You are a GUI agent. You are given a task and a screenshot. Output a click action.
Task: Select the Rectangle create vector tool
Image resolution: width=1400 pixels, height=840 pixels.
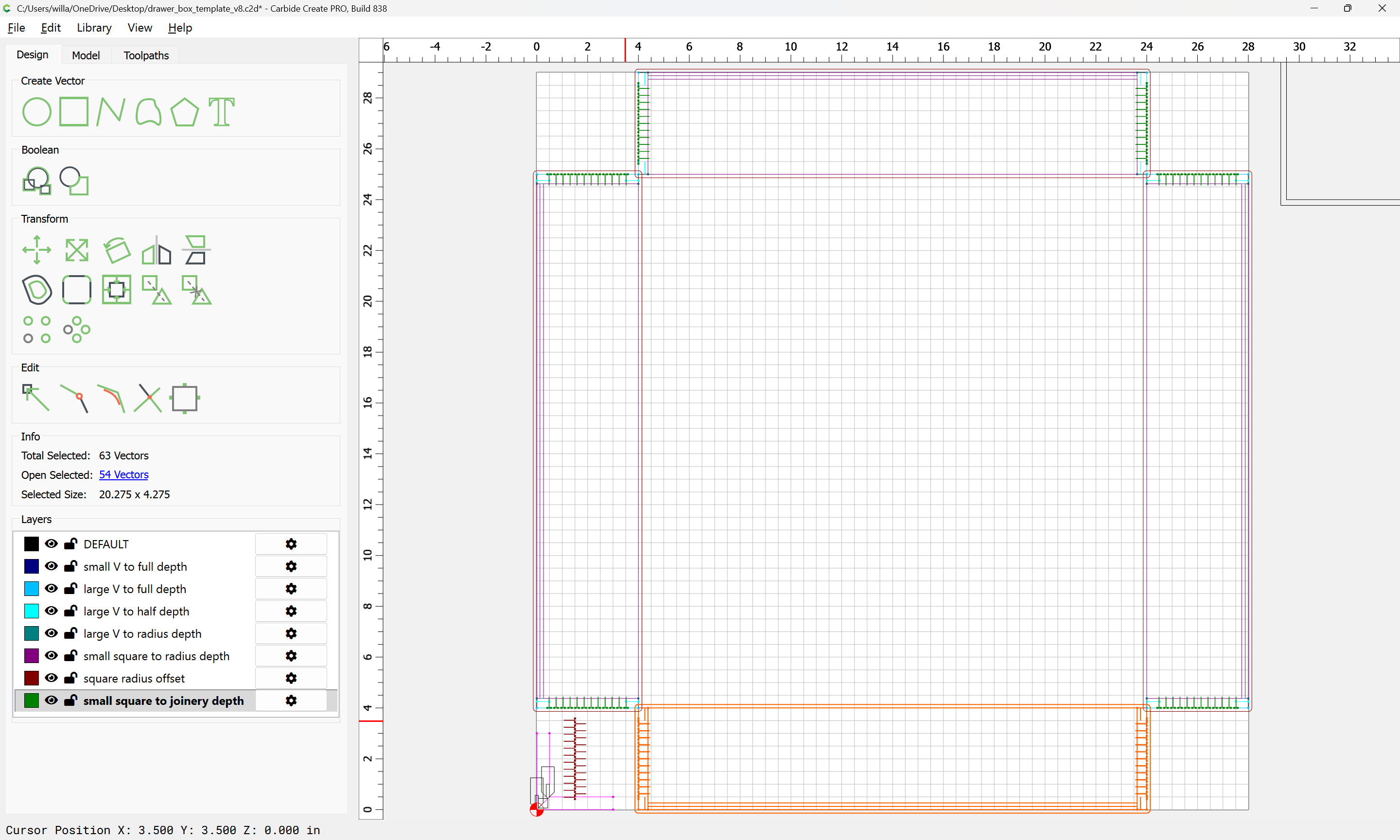(x=73, y=111)
